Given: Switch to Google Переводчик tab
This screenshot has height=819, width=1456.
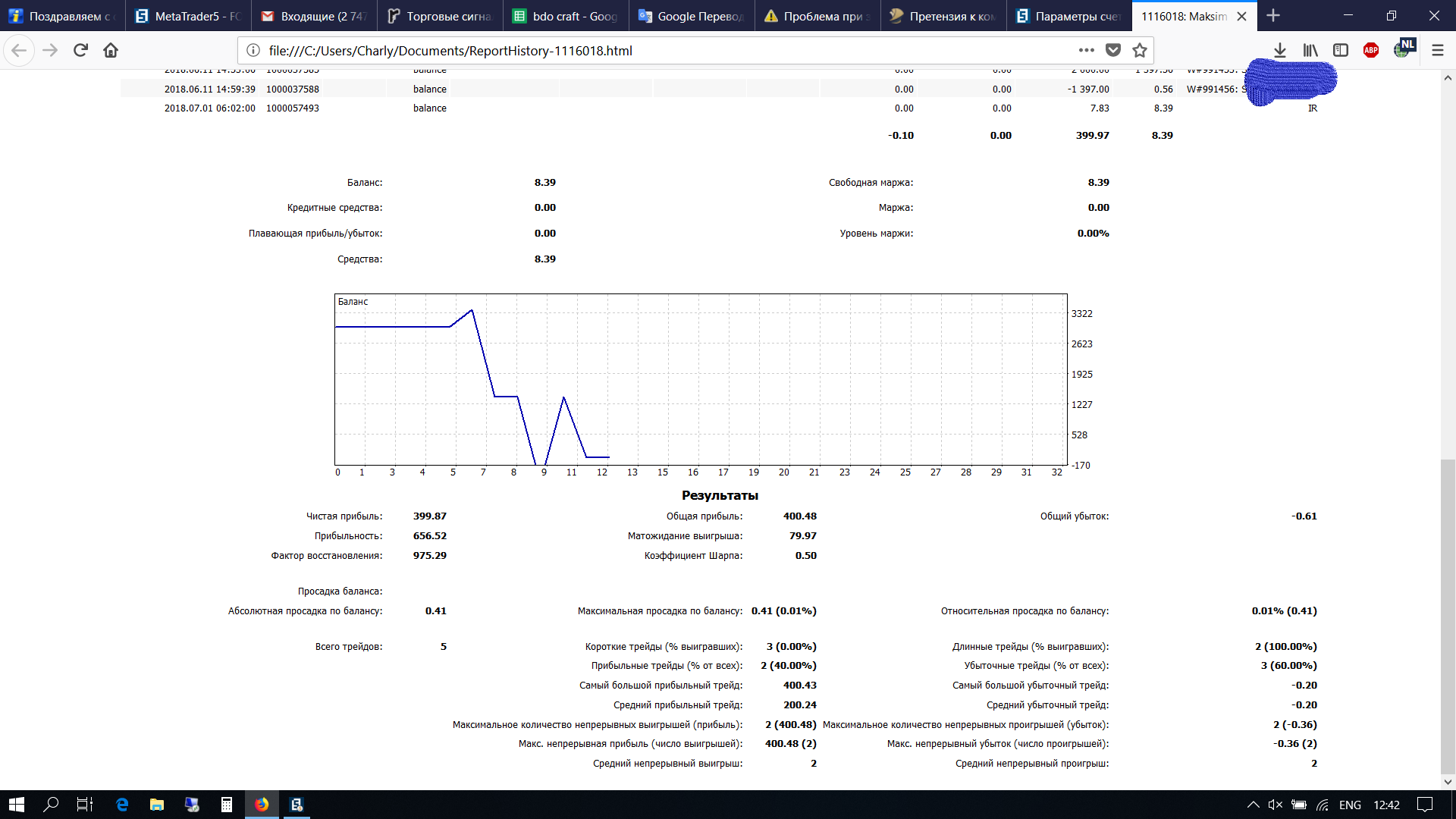Looking at the screenshot, I should pos(692,16).
